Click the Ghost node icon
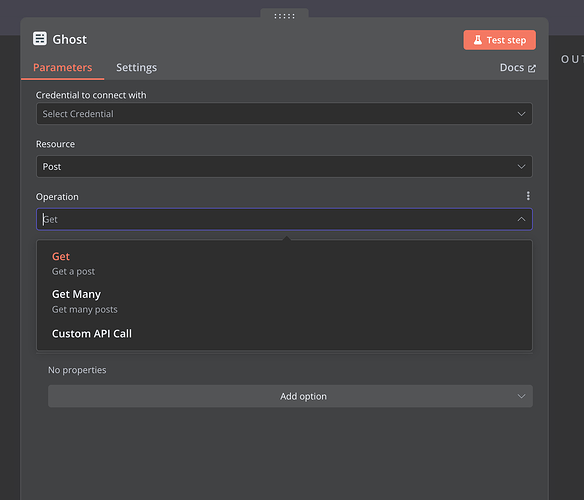 tap(40, 38)
